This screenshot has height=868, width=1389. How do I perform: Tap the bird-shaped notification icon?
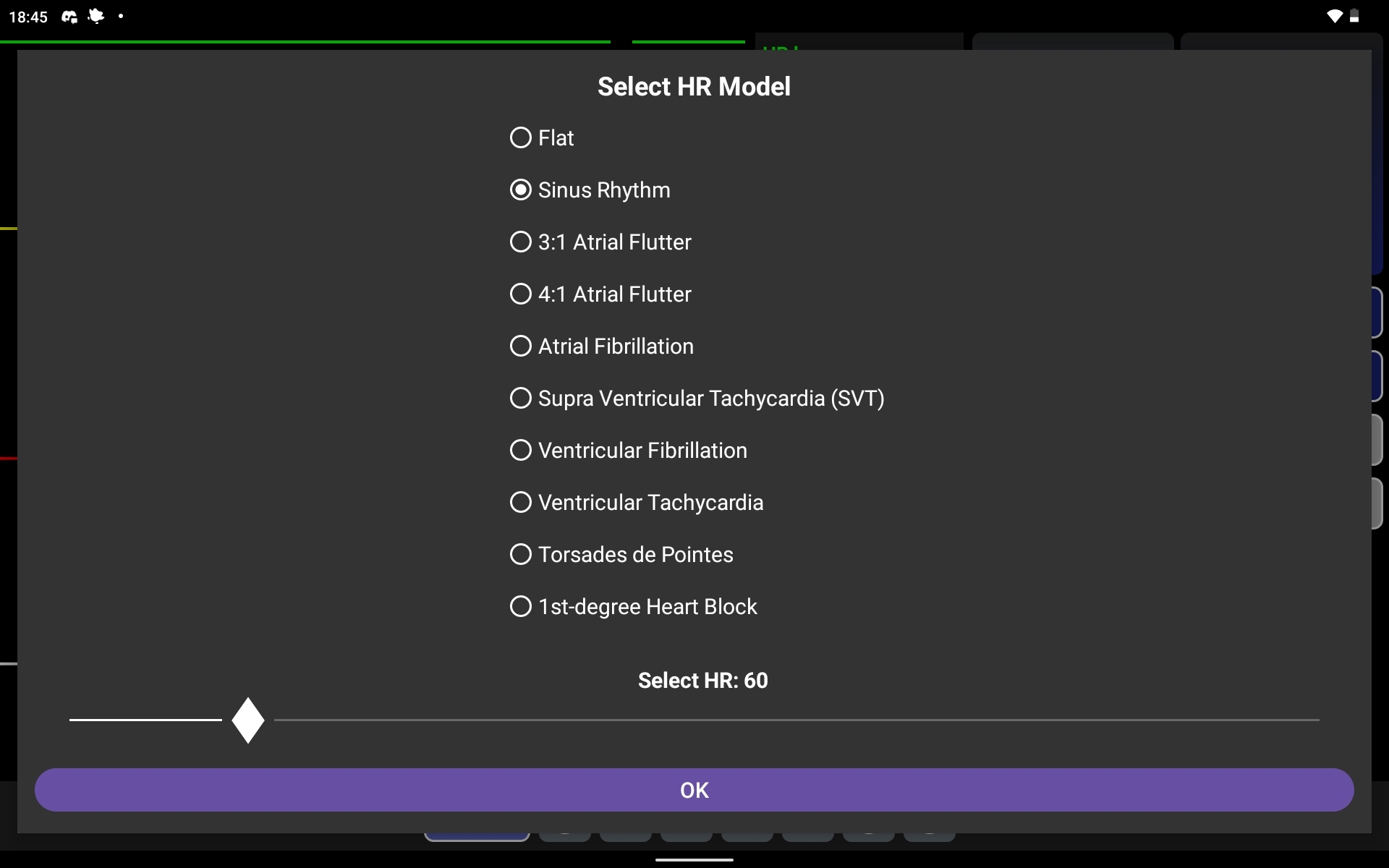(x=95, y=16)
